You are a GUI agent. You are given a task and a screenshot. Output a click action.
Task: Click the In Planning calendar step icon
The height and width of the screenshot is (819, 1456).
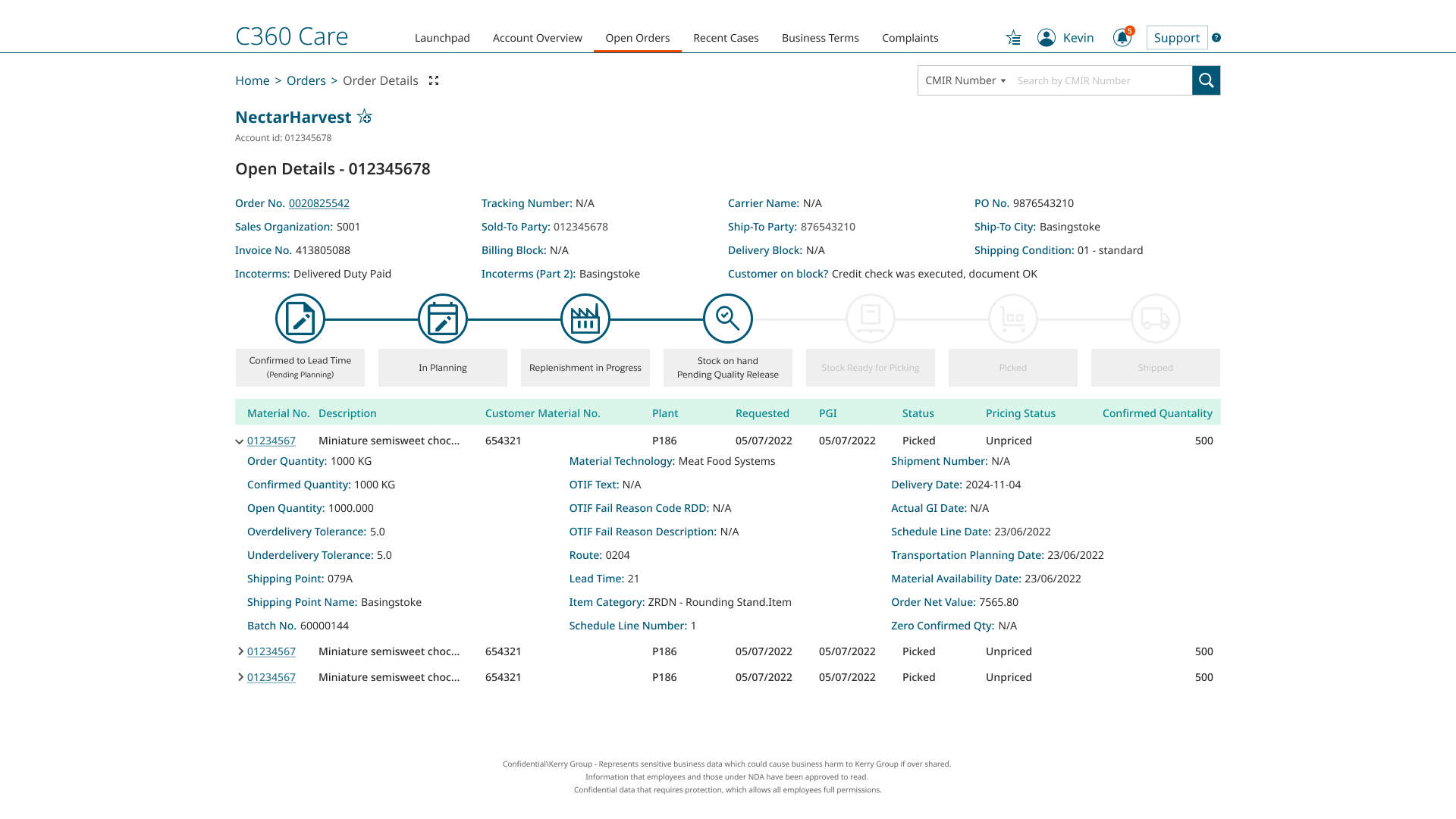(443, 318)
